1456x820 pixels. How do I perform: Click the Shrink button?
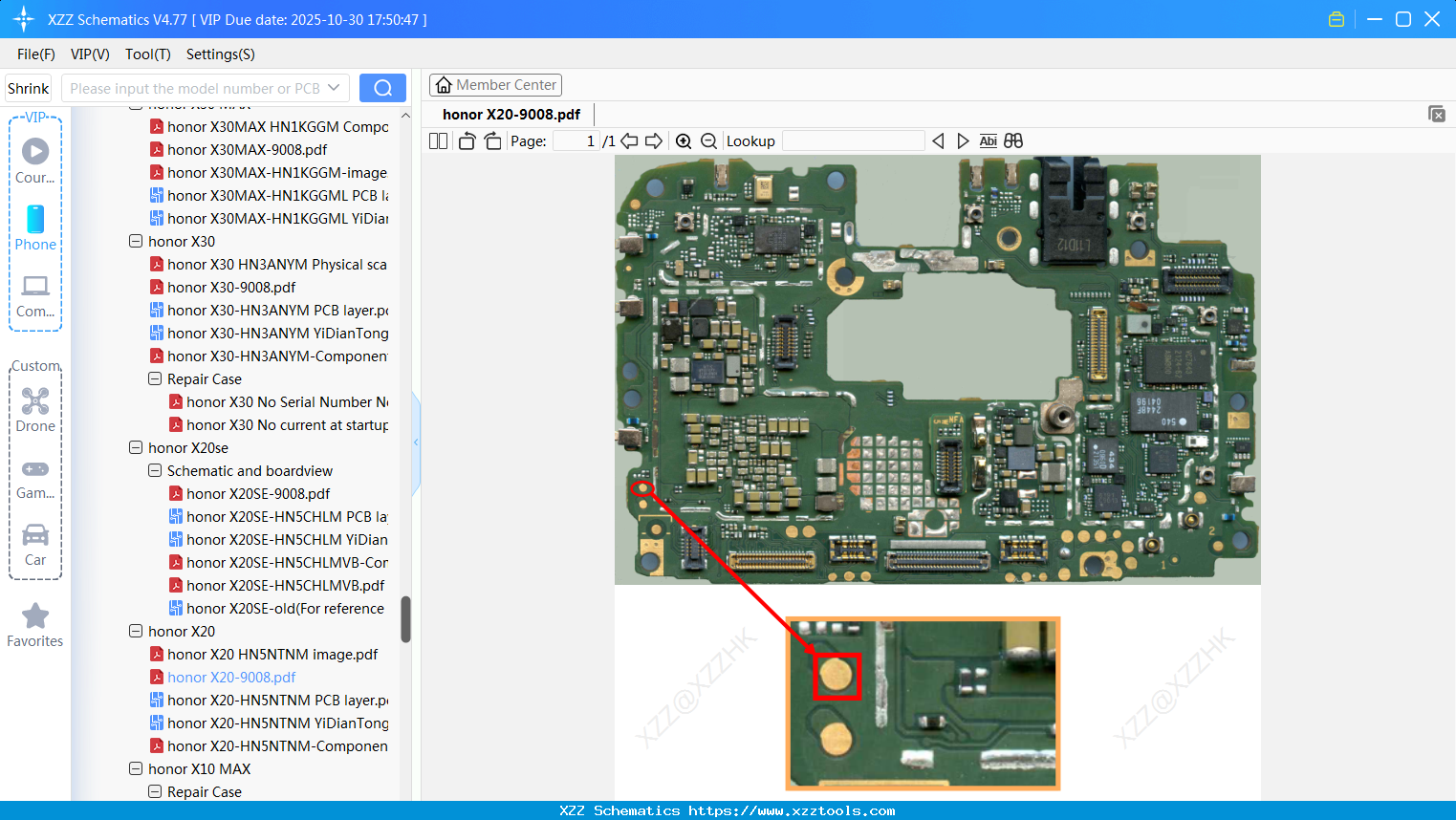29,88
